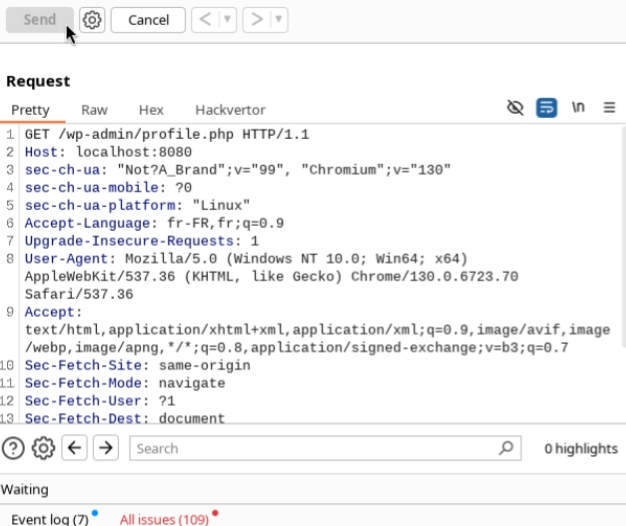Open the All issues (109) link
626x526 pixels.
click(x=164, y=519)
